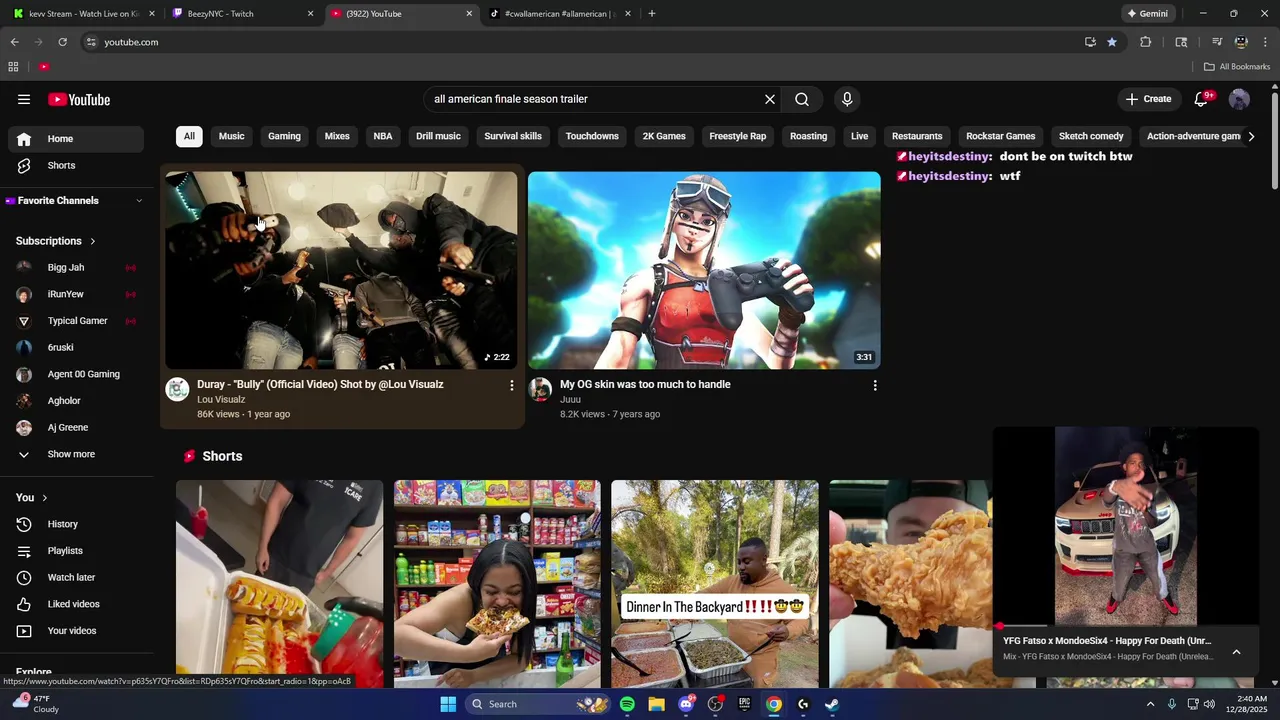Show hidden system tray icons
Viewport: 1280px width, 720px height.
click(x=1150, y=704)
